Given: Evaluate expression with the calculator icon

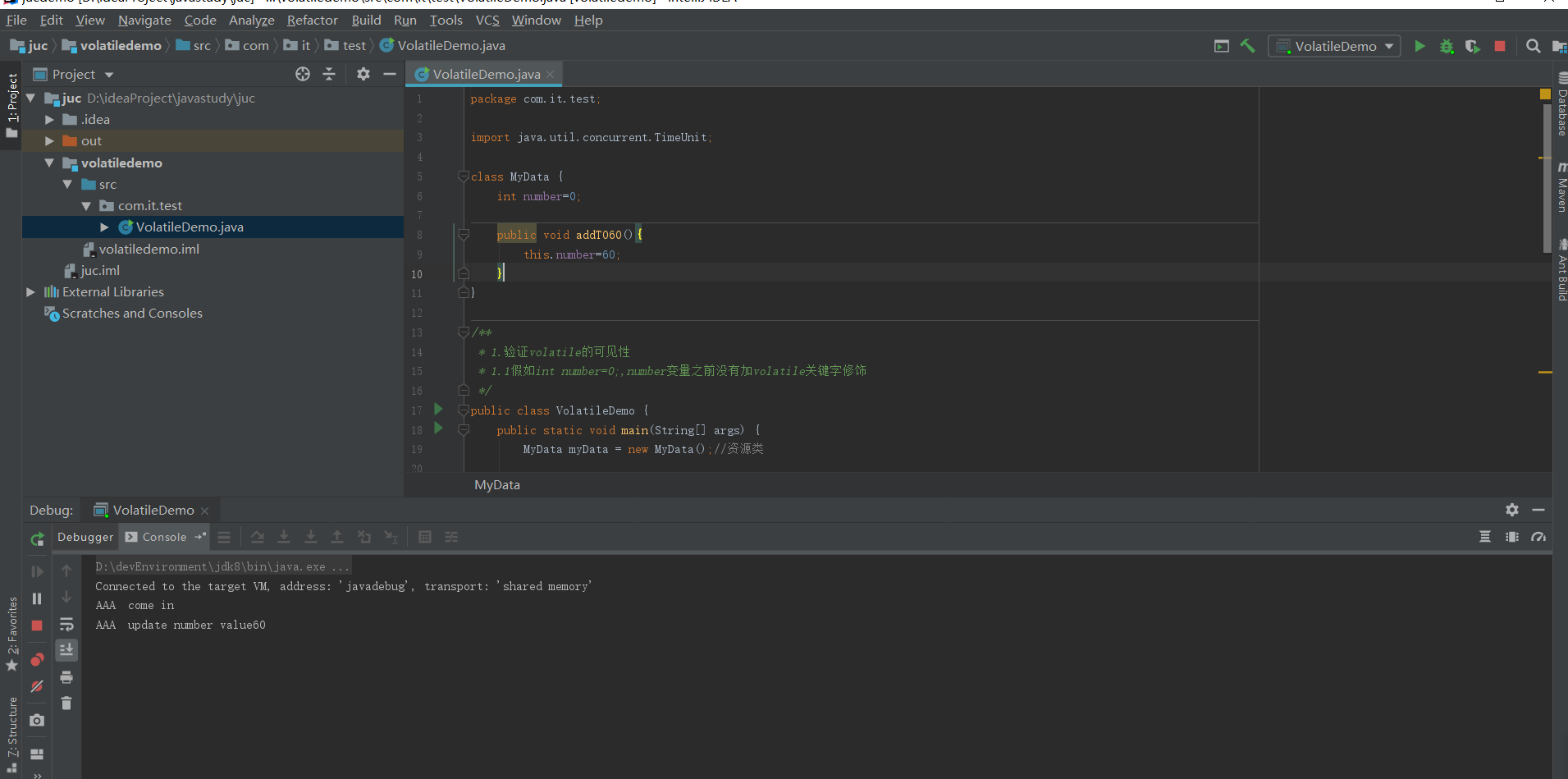Looking at the screenshot, I should [425, 537].
